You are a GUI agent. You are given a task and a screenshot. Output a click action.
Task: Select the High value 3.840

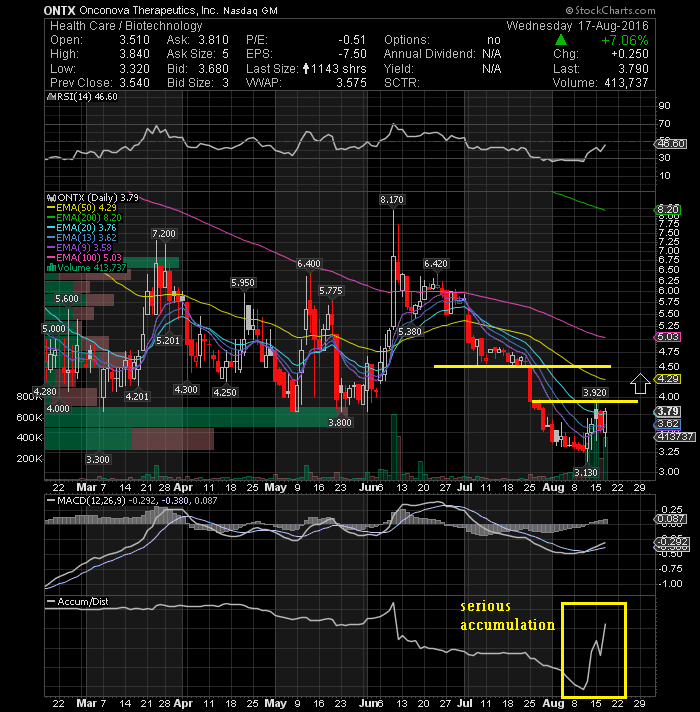(134, 54)
